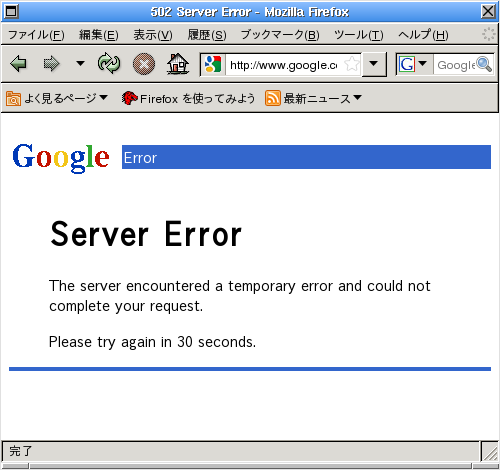Expand the address bar history dropdown
Image resolution: width=500 pixels, height=470 pixels.
point(374,64)
